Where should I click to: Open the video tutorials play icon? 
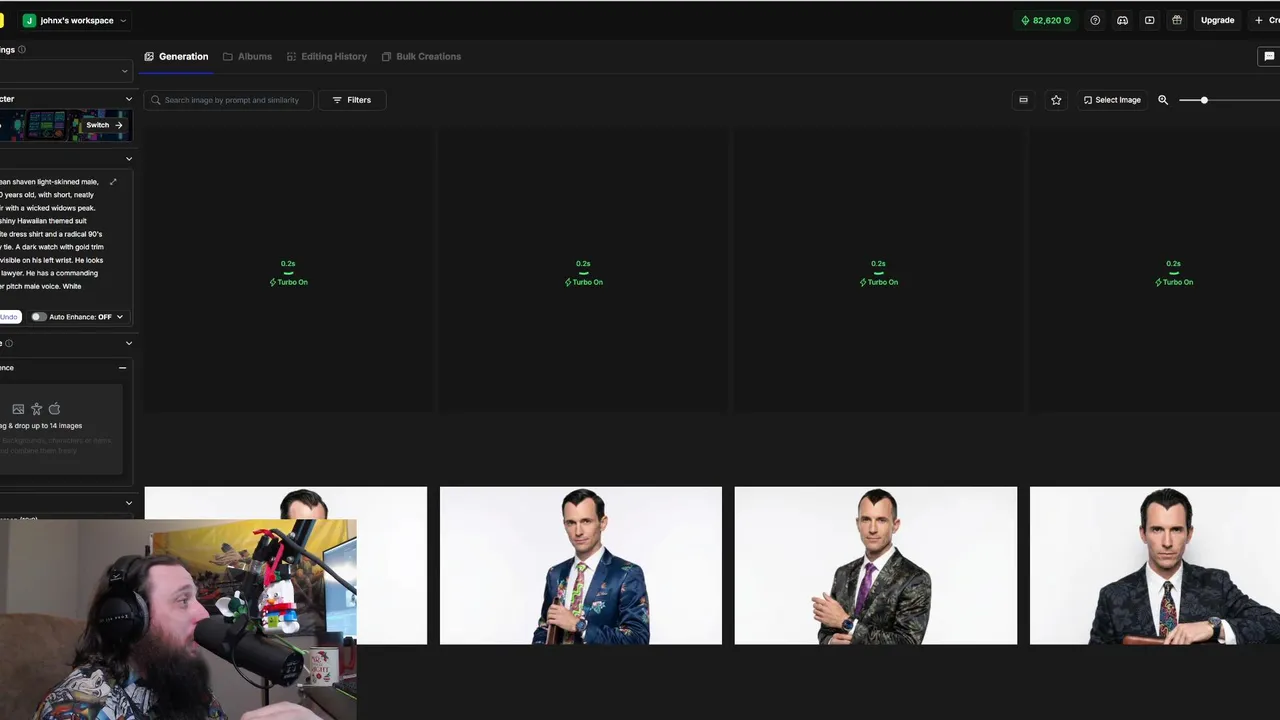click(1150, 20)
